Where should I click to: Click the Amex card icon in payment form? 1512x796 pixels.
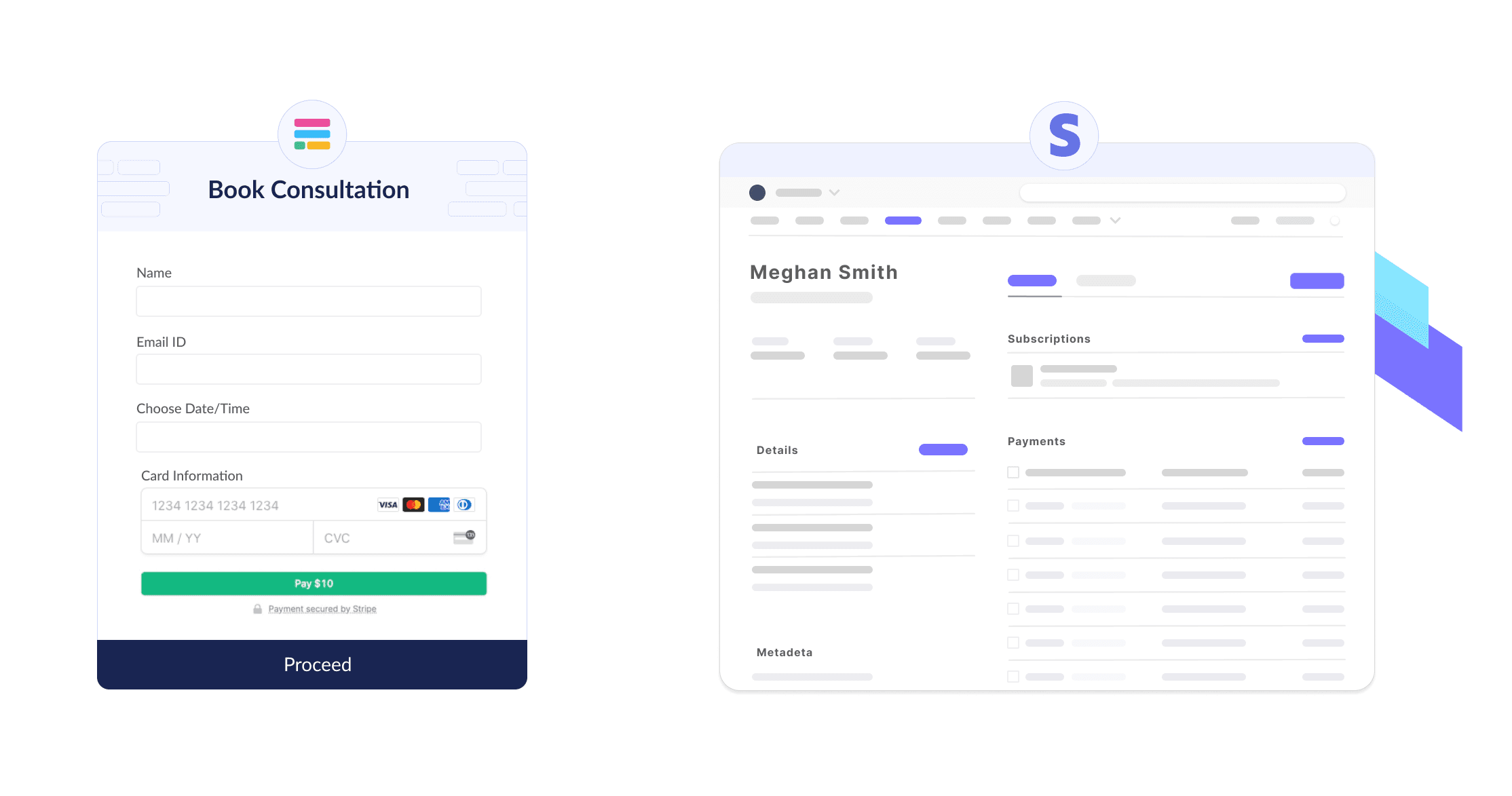pyautogui.click(x=444, y=505)
